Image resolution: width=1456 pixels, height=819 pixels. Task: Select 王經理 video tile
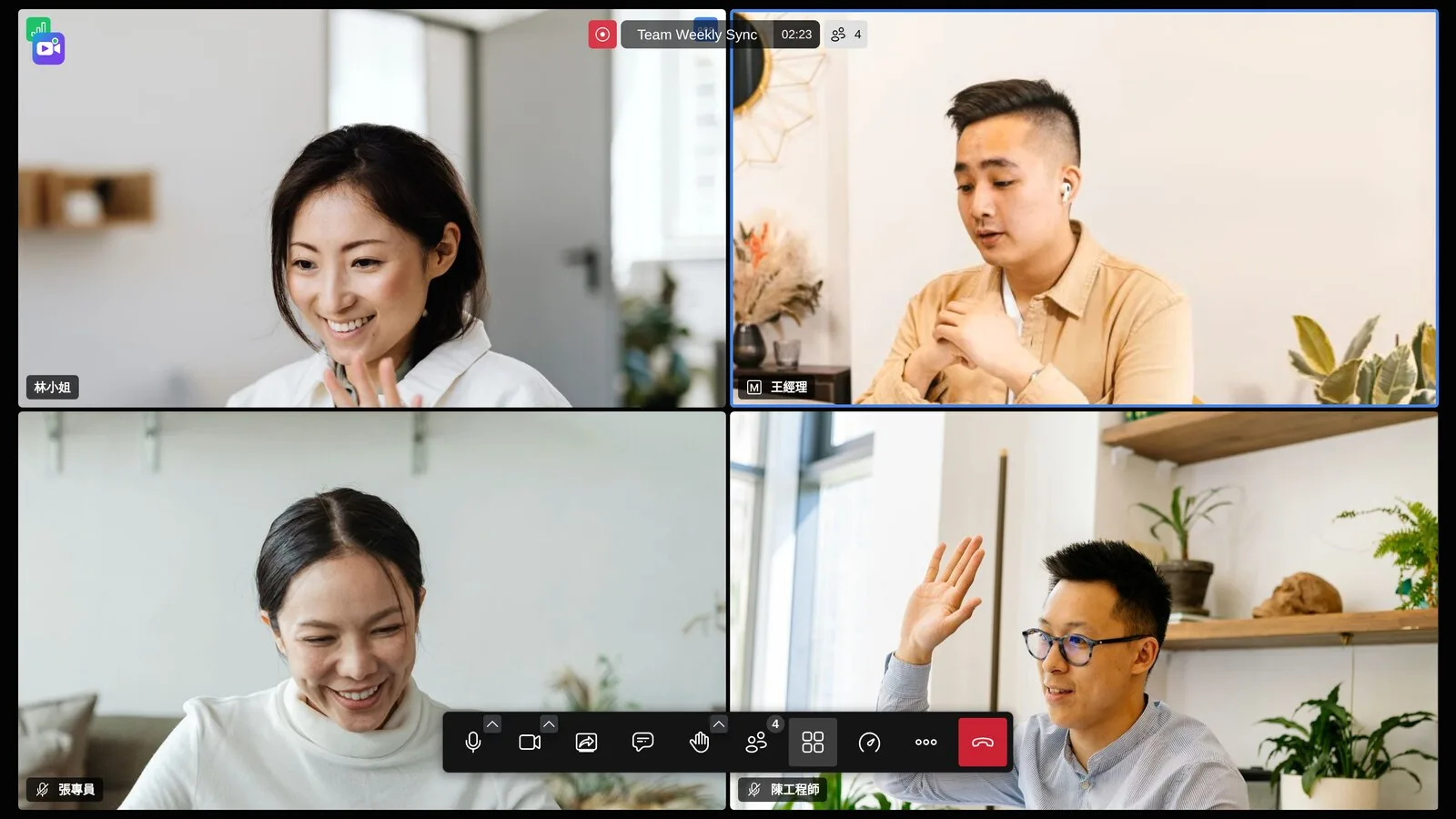coord(1084,208)
